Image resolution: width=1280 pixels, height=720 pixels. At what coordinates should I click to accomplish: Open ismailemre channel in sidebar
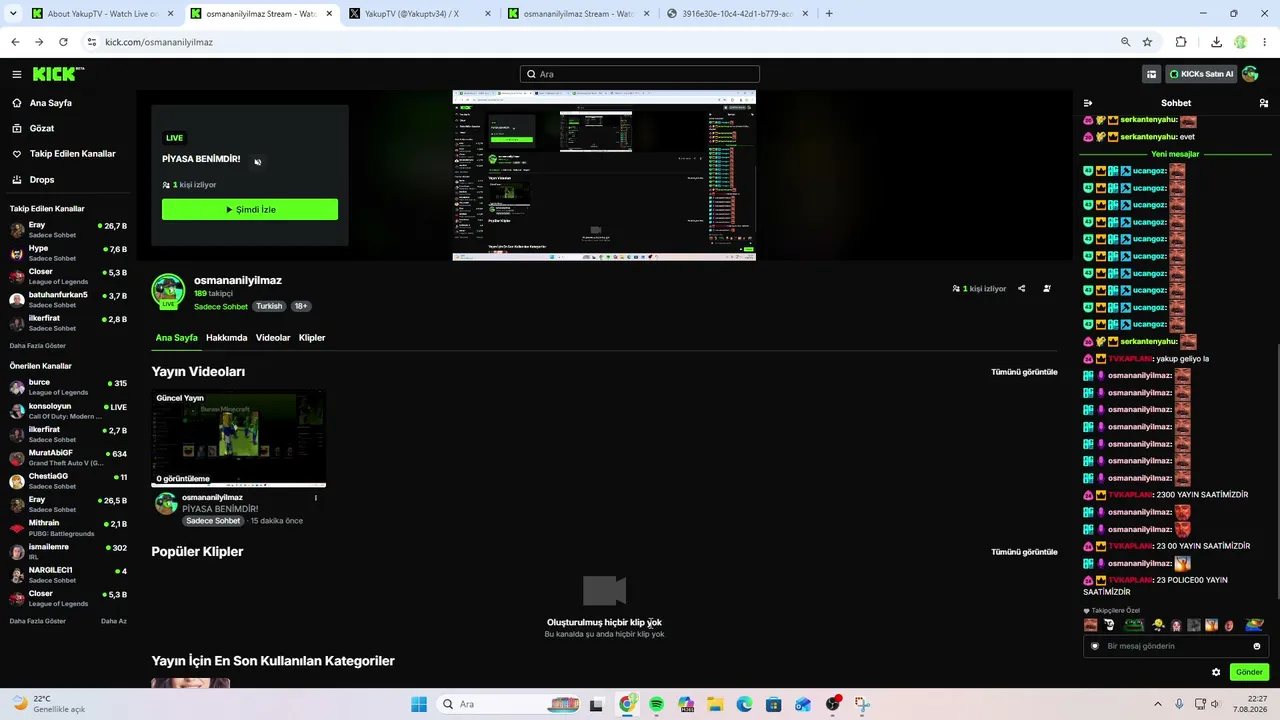[x=68, y=551]
